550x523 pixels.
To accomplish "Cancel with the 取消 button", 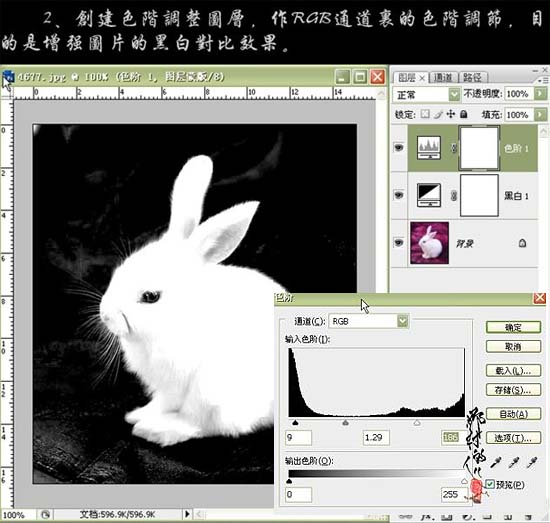I will coord(513,347).
